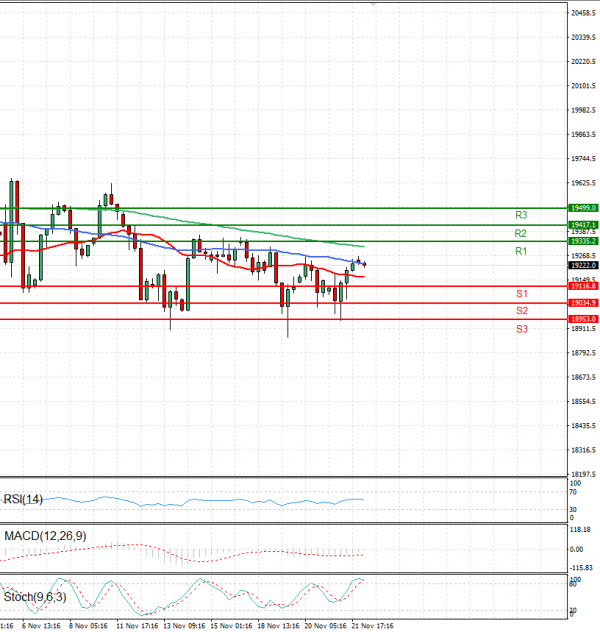Screen dimensions: 600x632
Task: Click the 20 Nov 05:16 time label
Action: click(x=326, y=626)
